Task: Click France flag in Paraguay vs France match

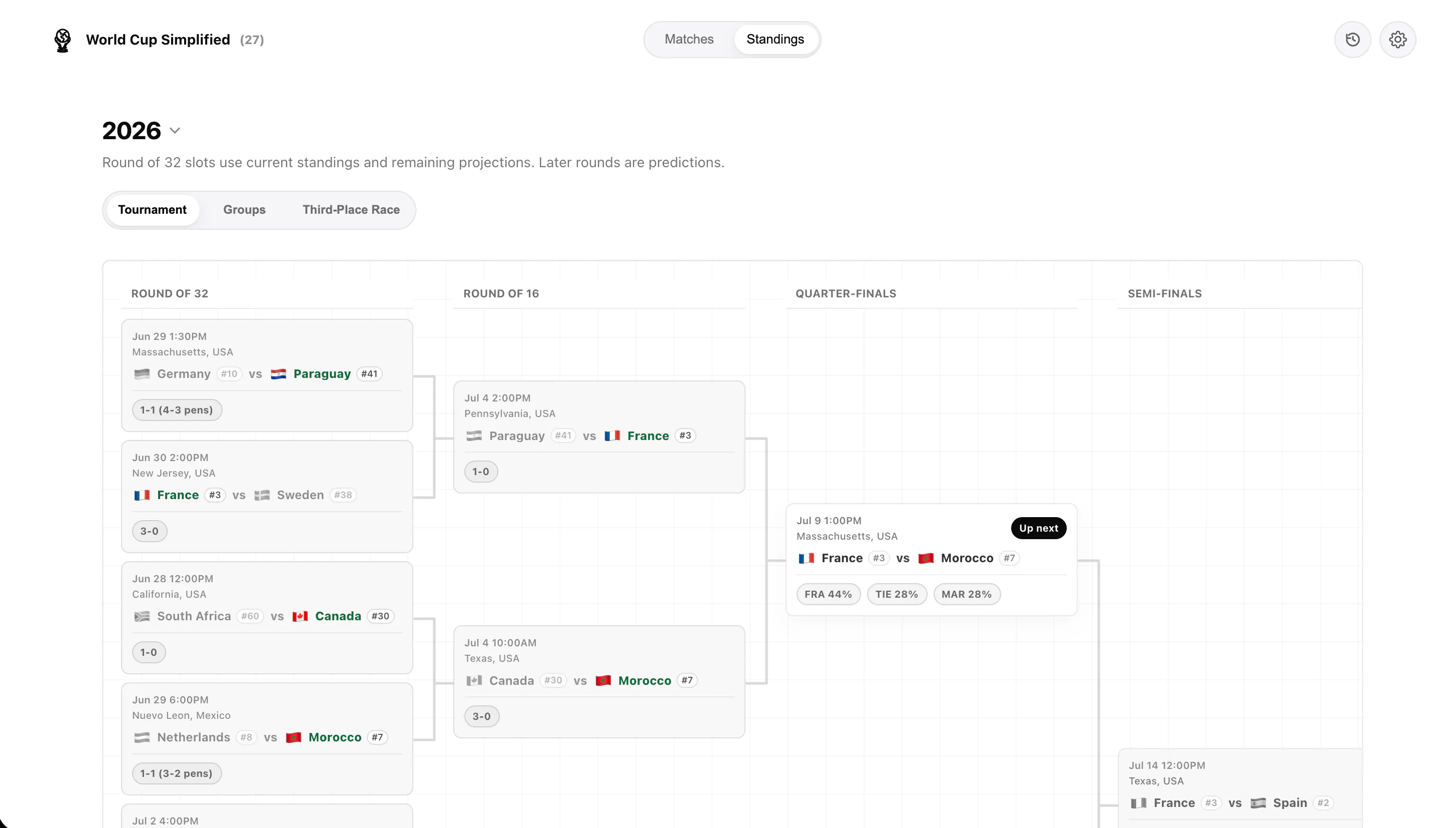Action: pos(612,436)
